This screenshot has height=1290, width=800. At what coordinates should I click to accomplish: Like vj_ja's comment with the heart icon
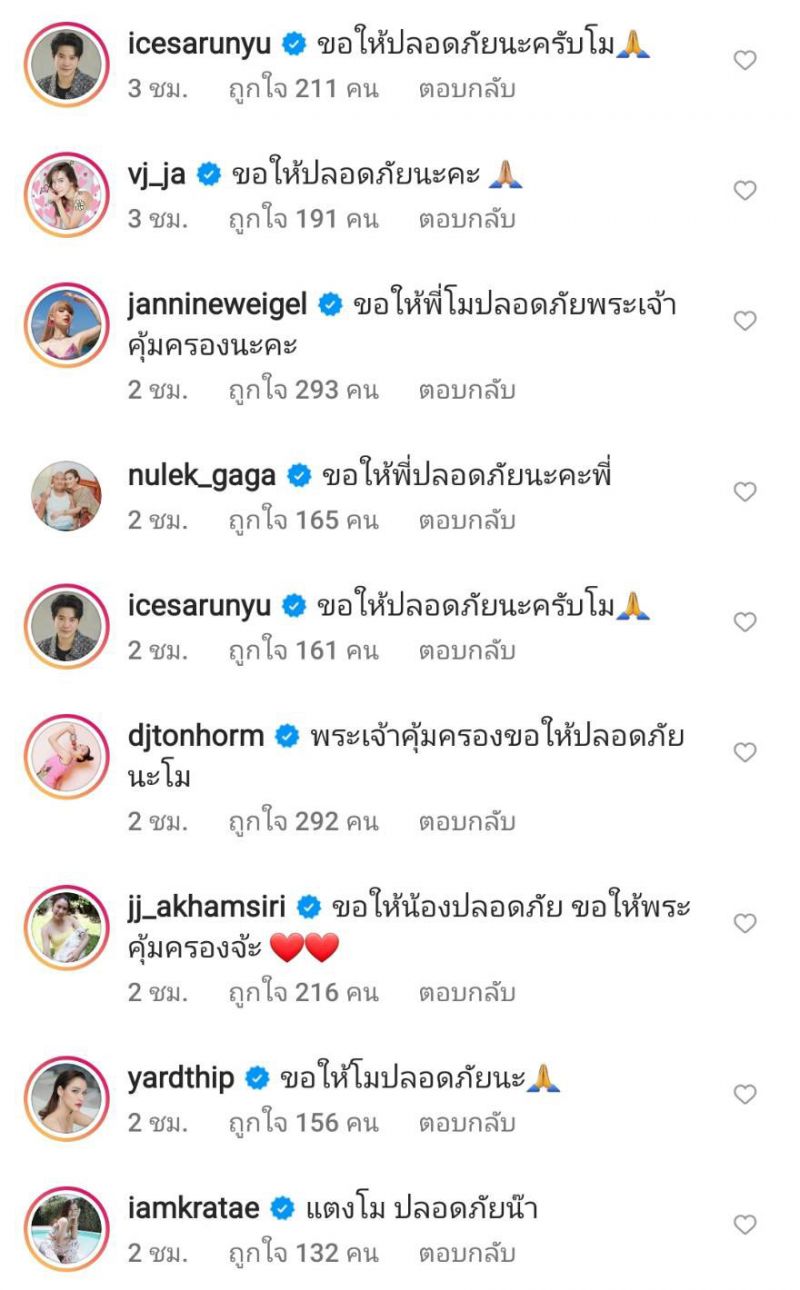tap(745, 190)
